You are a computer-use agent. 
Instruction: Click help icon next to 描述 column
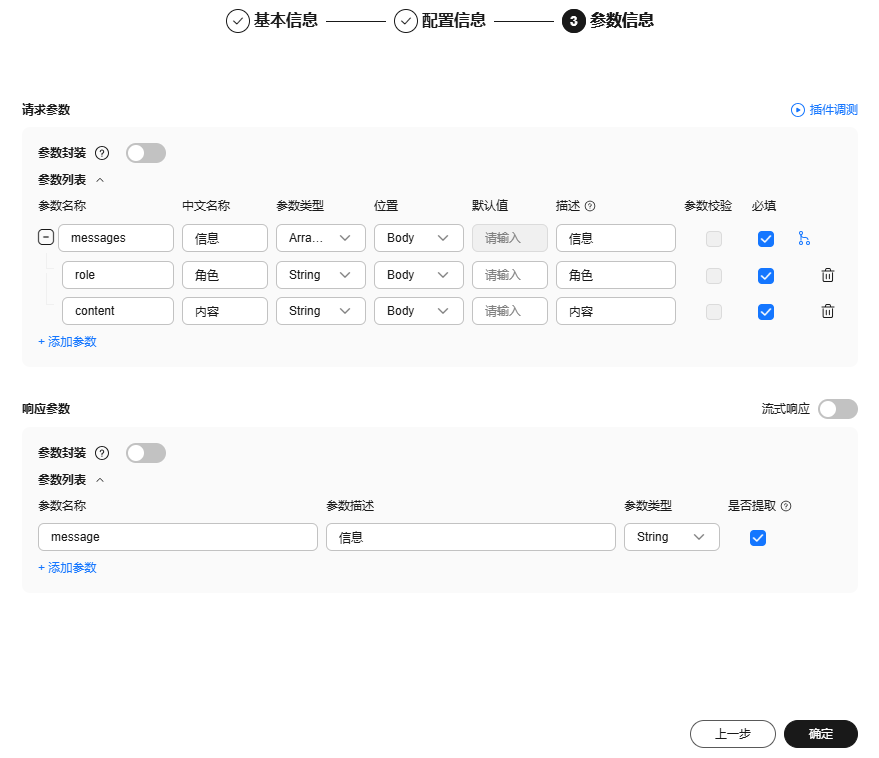tap(590, 206)
